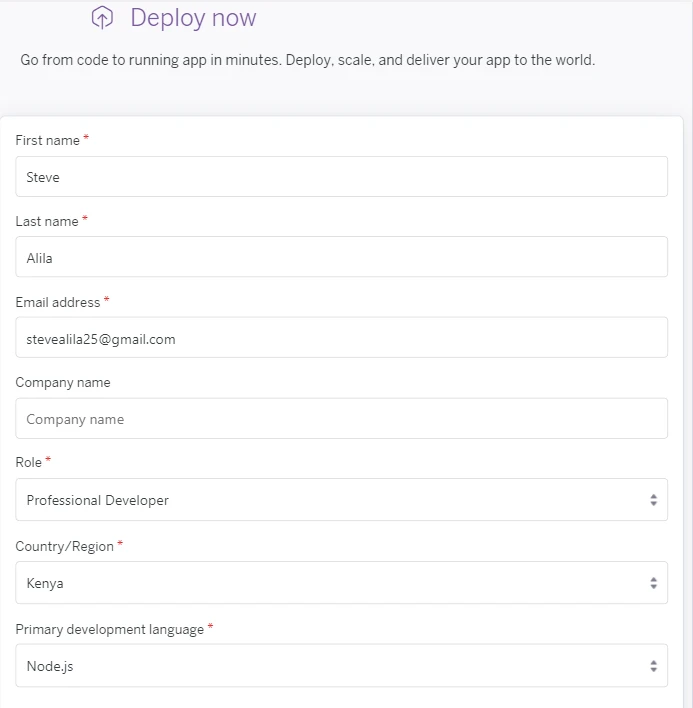This screenshot has width=693, height=708.
Task: Click the empty Company name field
Action: click(x=341, y=419)
